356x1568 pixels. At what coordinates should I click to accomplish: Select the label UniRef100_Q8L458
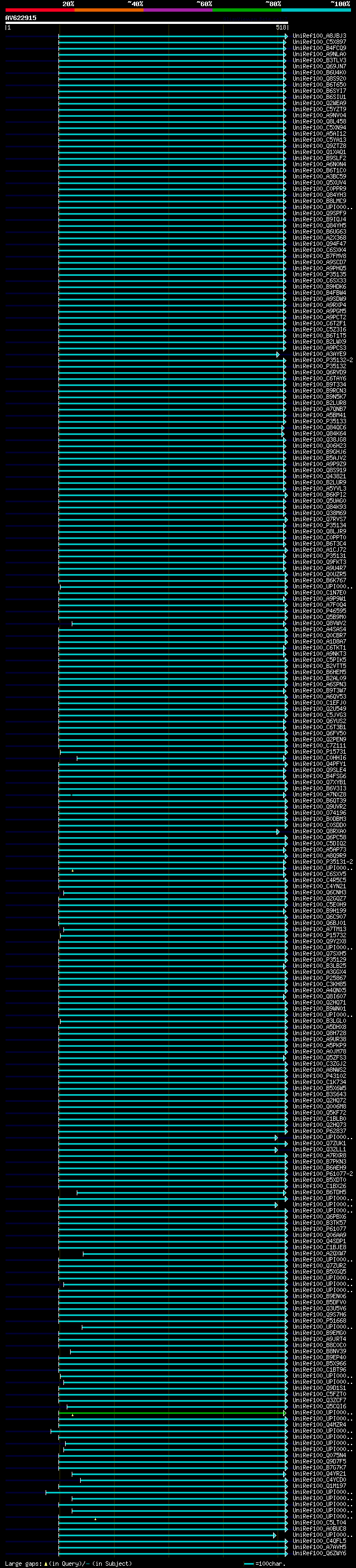(319, 122)
